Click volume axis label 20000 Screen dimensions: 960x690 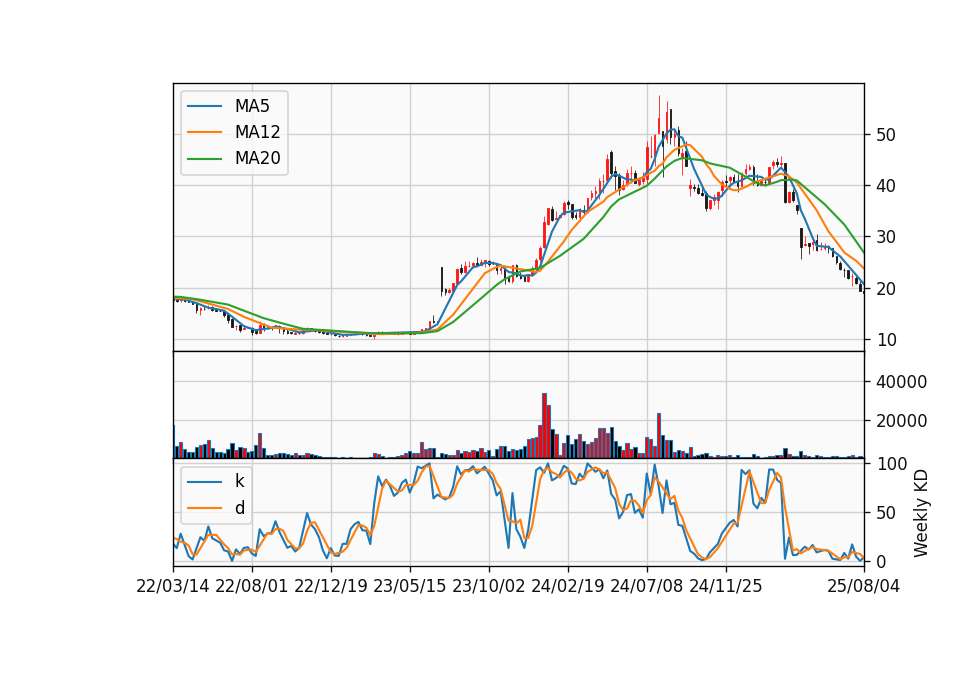pyautogui.click(x=902, y=421)
